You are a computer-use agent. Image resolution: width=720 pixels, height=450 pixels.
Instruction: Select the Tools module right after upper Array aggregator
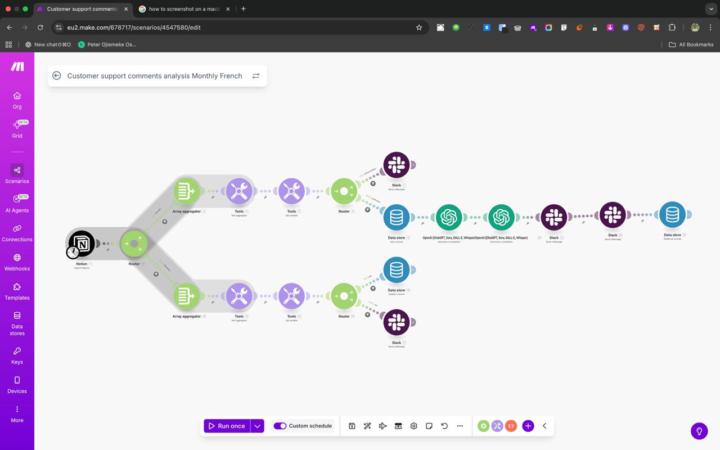239,191
